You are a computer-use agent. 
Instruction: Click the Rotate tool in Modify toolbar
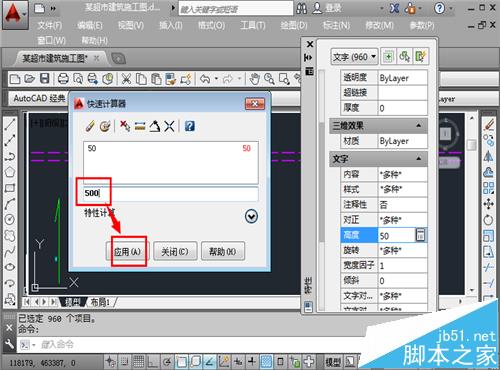pos(489,219)
